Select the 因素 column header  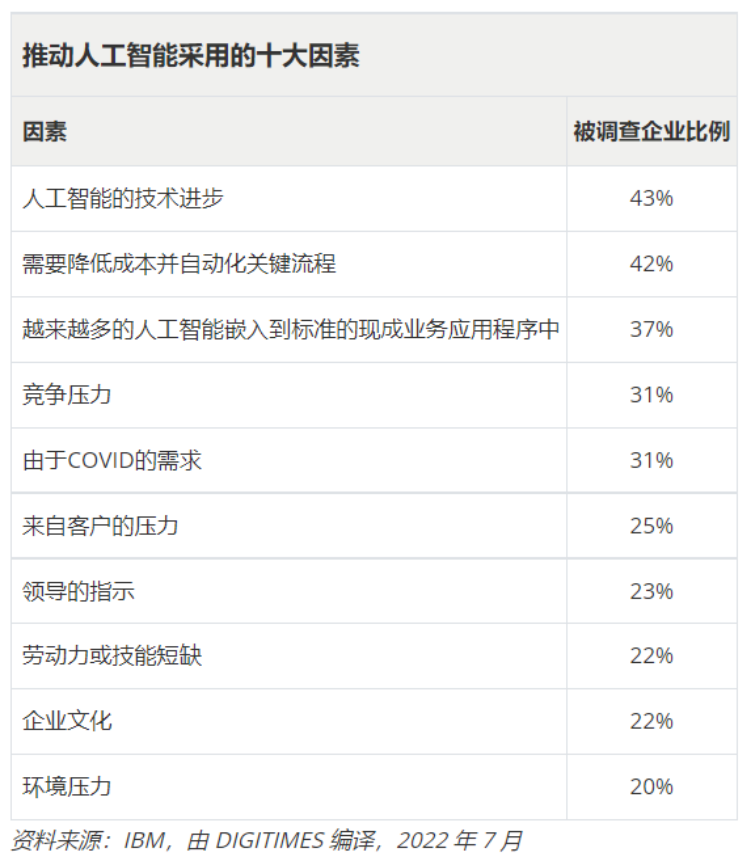coord(45,131)
